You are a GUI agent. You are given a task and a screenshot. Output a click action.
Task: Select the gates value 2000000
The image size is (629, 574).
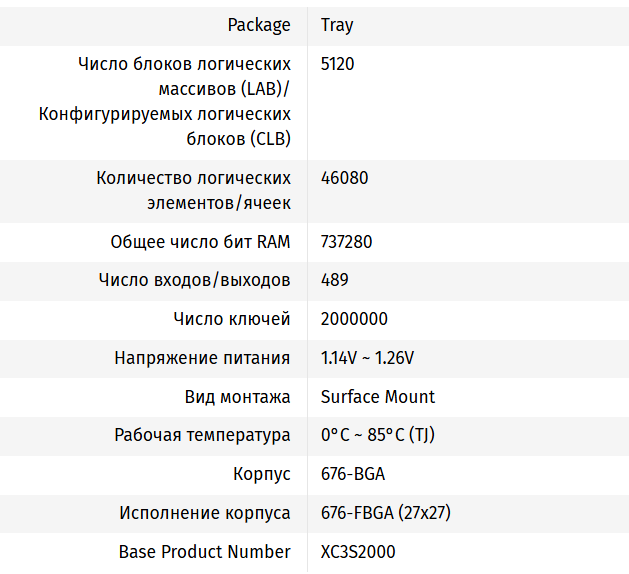point(354,319)
